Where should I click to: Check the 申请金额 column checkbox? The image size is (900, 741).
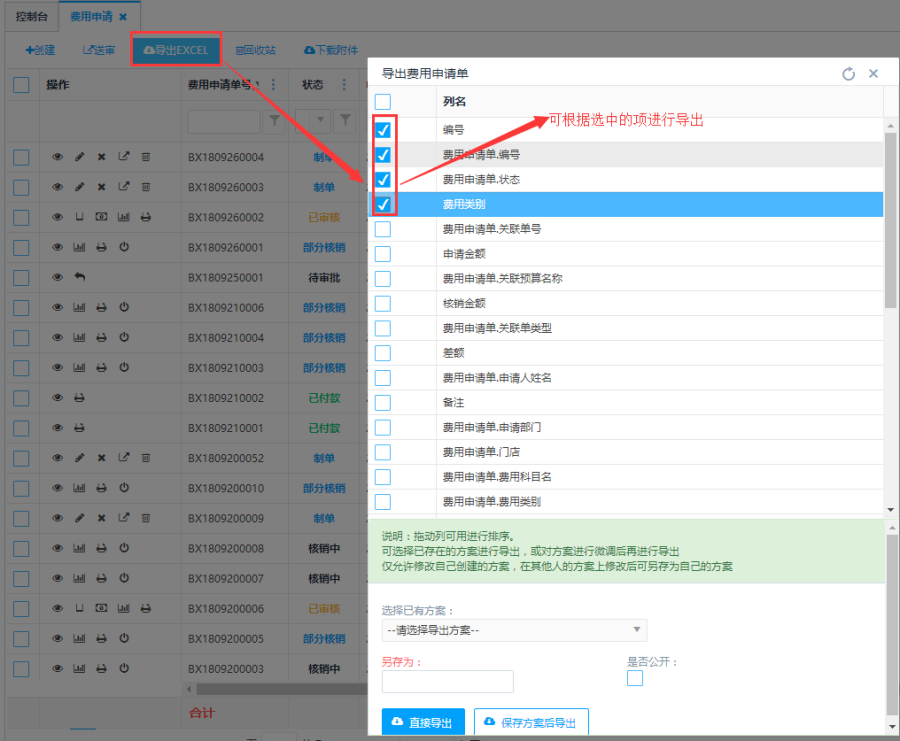point(383,254)
